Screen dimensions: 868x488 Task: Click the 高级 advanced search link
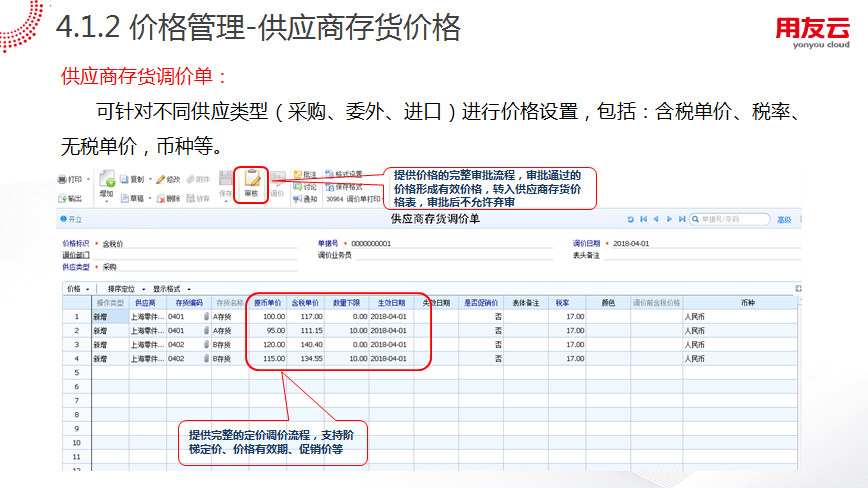point(784,220)
